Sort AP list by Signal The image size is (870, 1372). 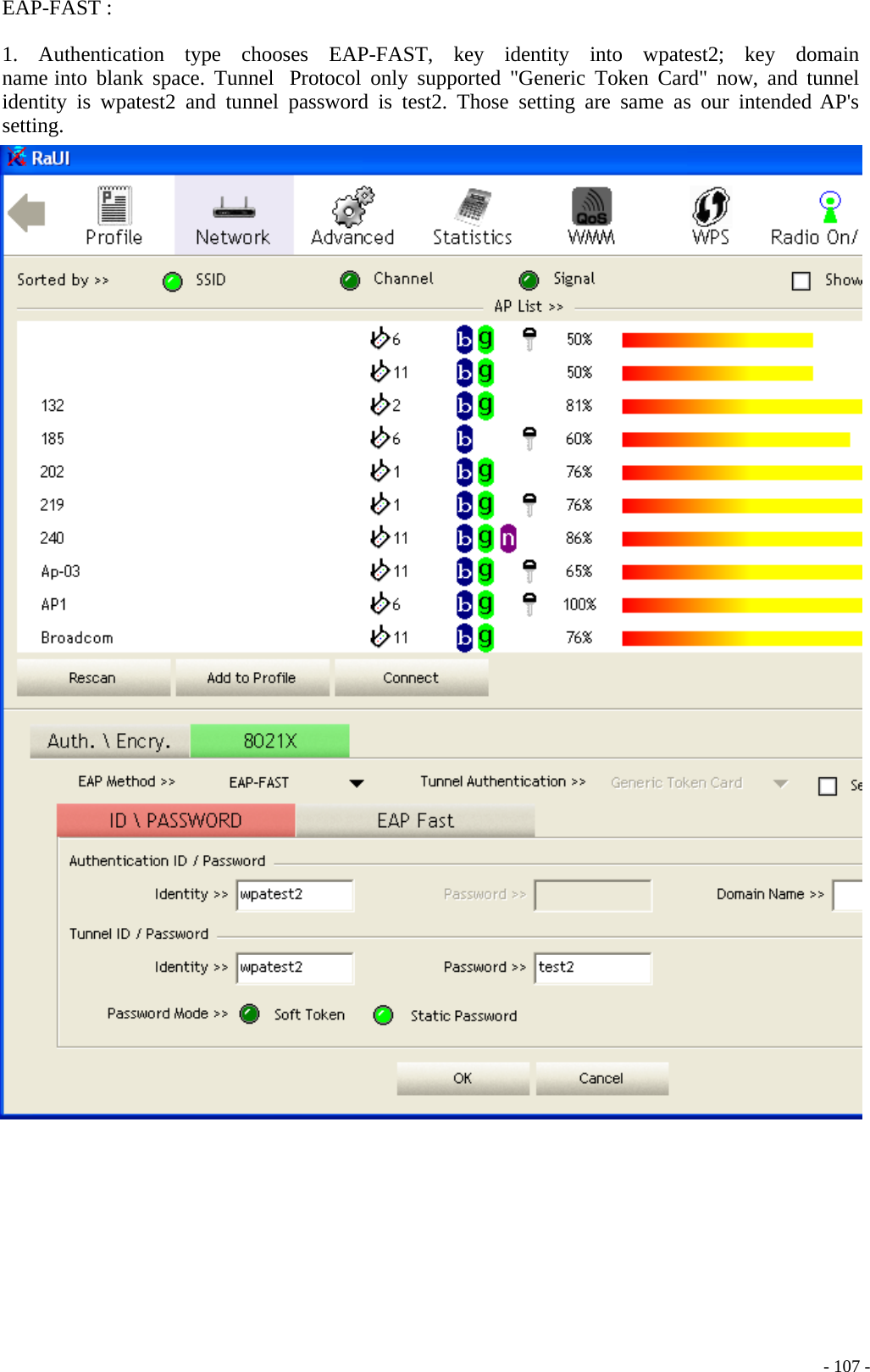pos(529,281)
